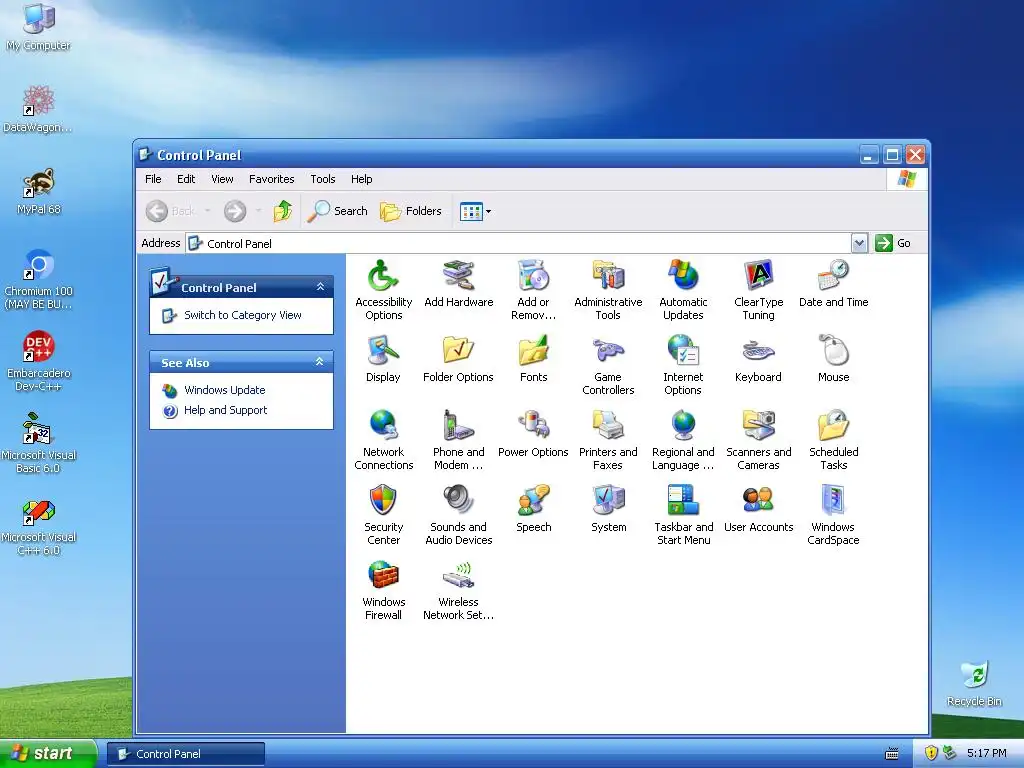Image resolution: width=1024 pixels, height=768 pixels.
Task: Click the Search toolbar button
Action: 338,211
